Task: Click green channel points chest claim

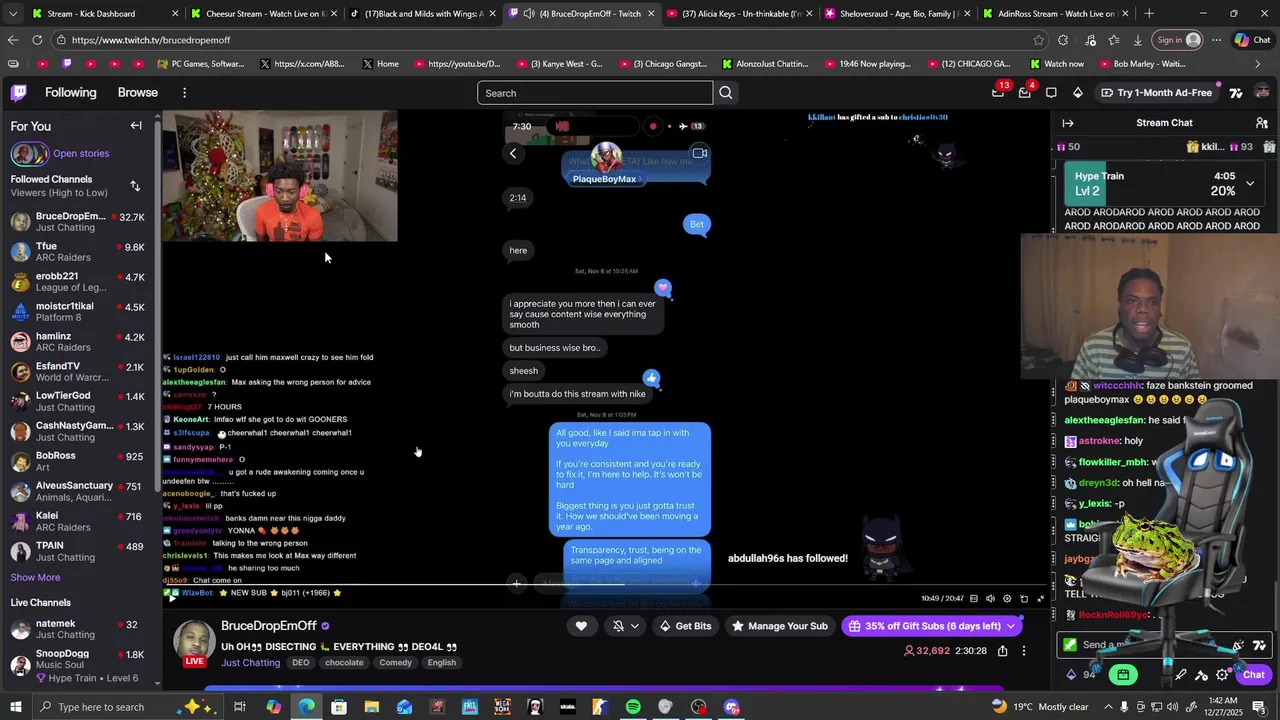Action: click(x=1123, y=675)
